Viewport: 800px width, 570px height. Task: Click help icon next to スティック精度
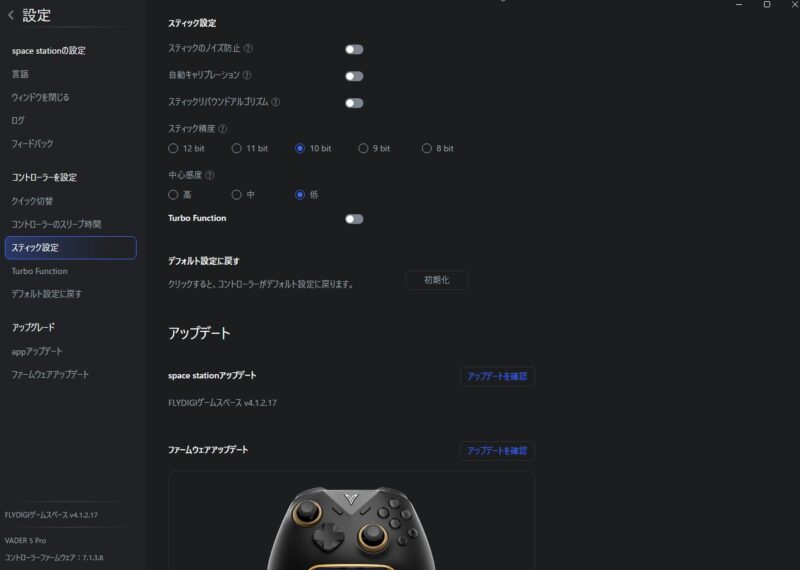point(222,129)
